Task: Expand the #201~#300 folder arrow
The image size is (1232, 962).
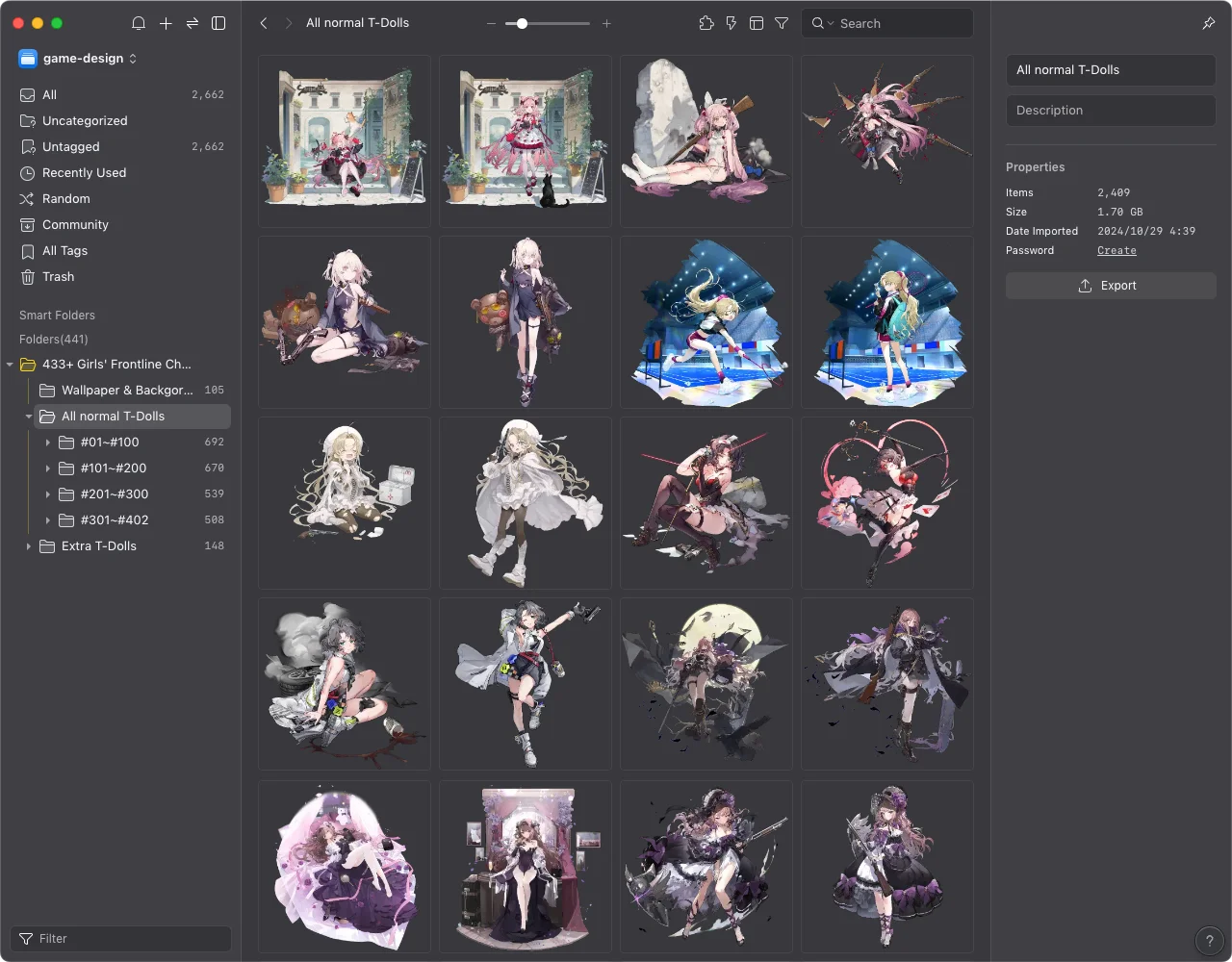Action: (48, 494)
